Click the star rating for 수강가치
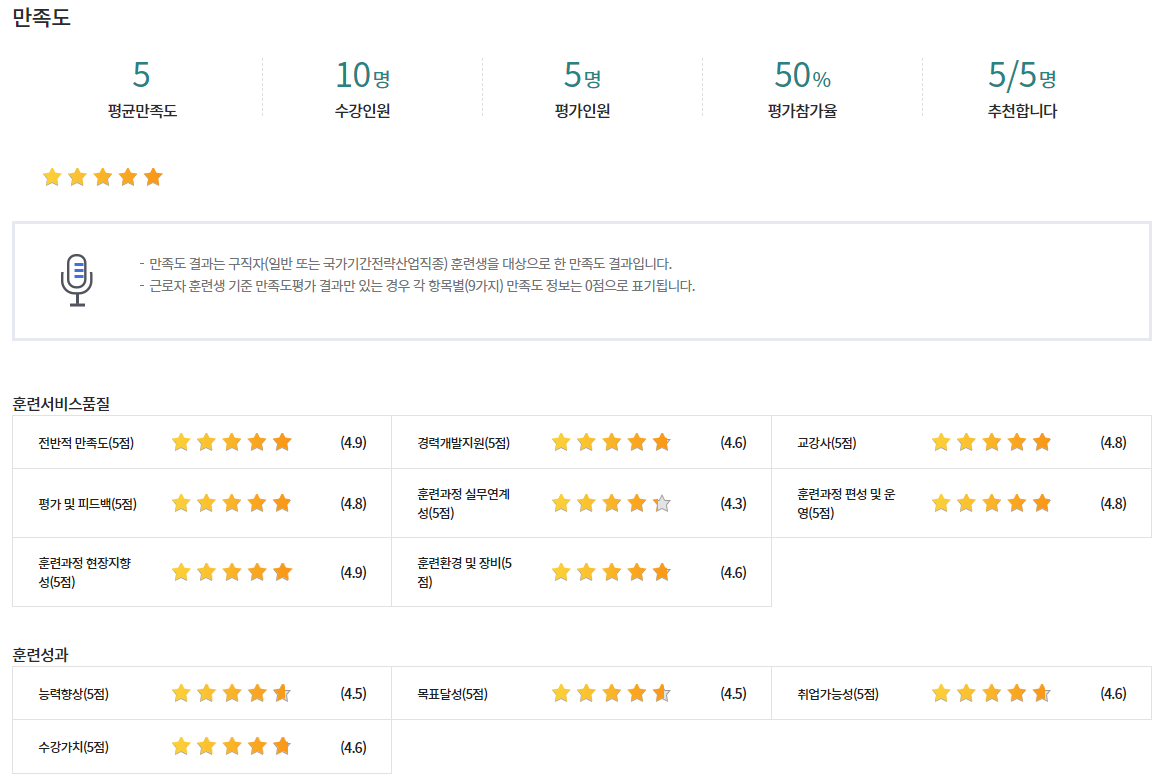Image resolution: width=1157 pixels, height=774 pixels. pyautogui.click(x=232, y=747)
